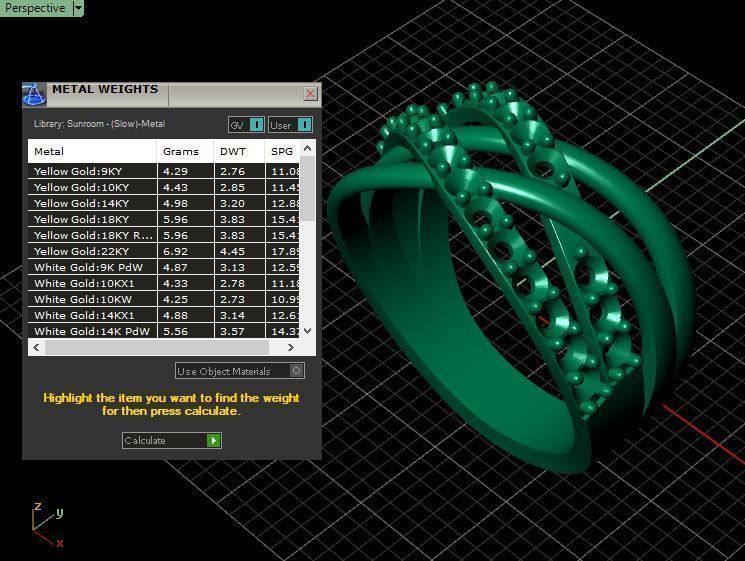This screenshot has width=745, height=561.
Task: Select the White Gold:14KX1 row
Action: point(164,315)
